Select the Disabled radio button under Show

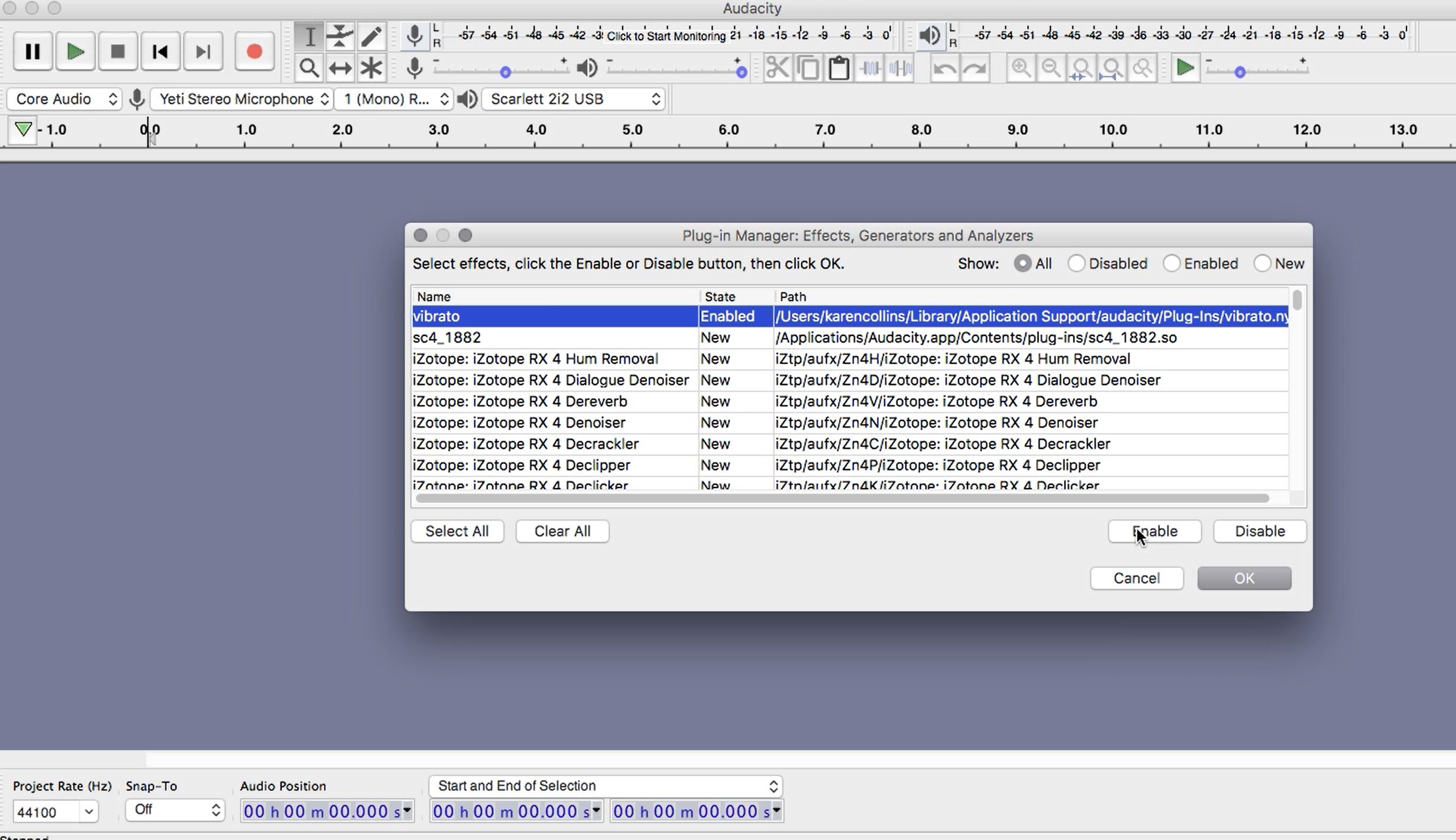(1077, 263)
